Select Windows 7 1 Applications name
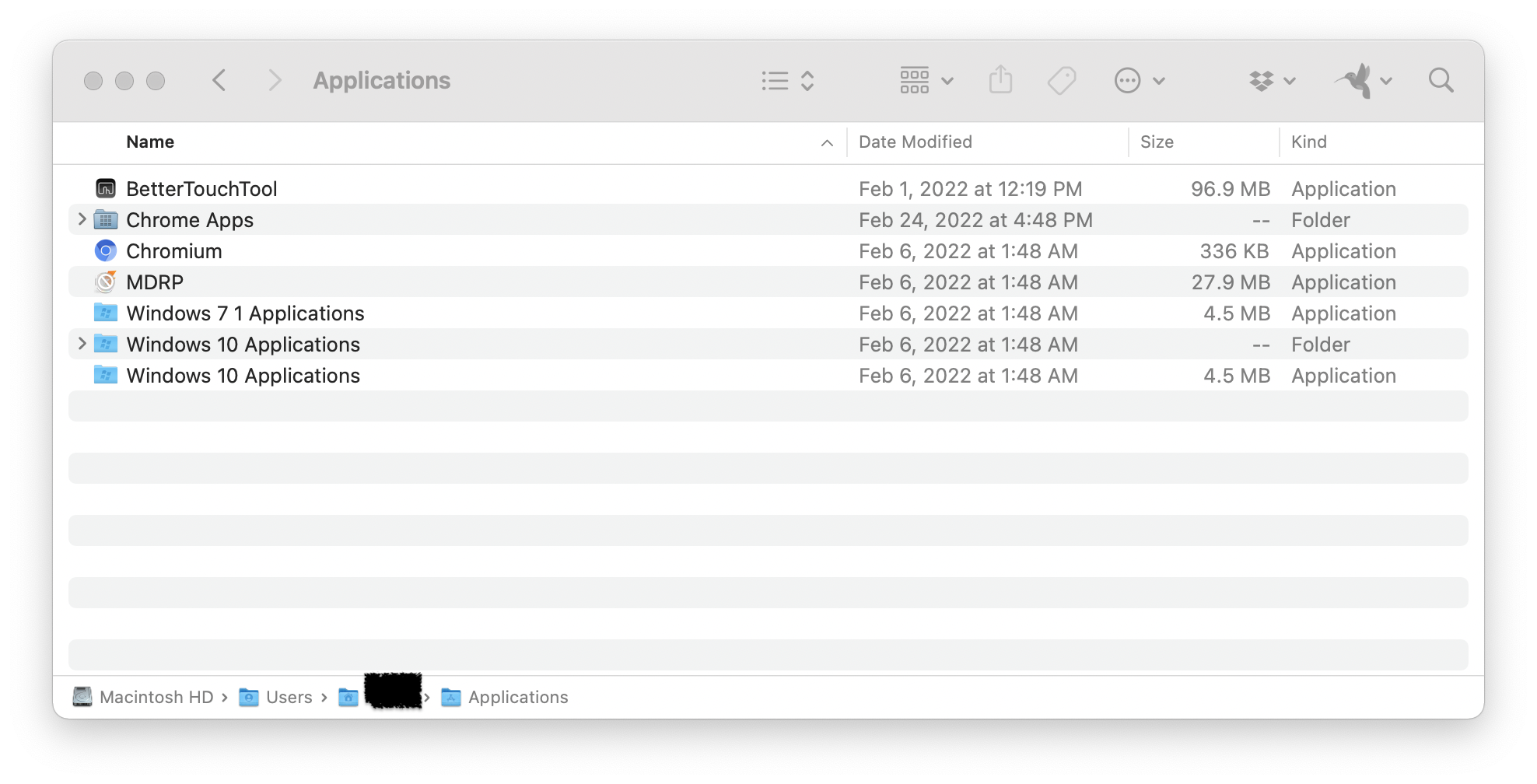This screenshot has width=1537, height=784. (x=245, y=313)
